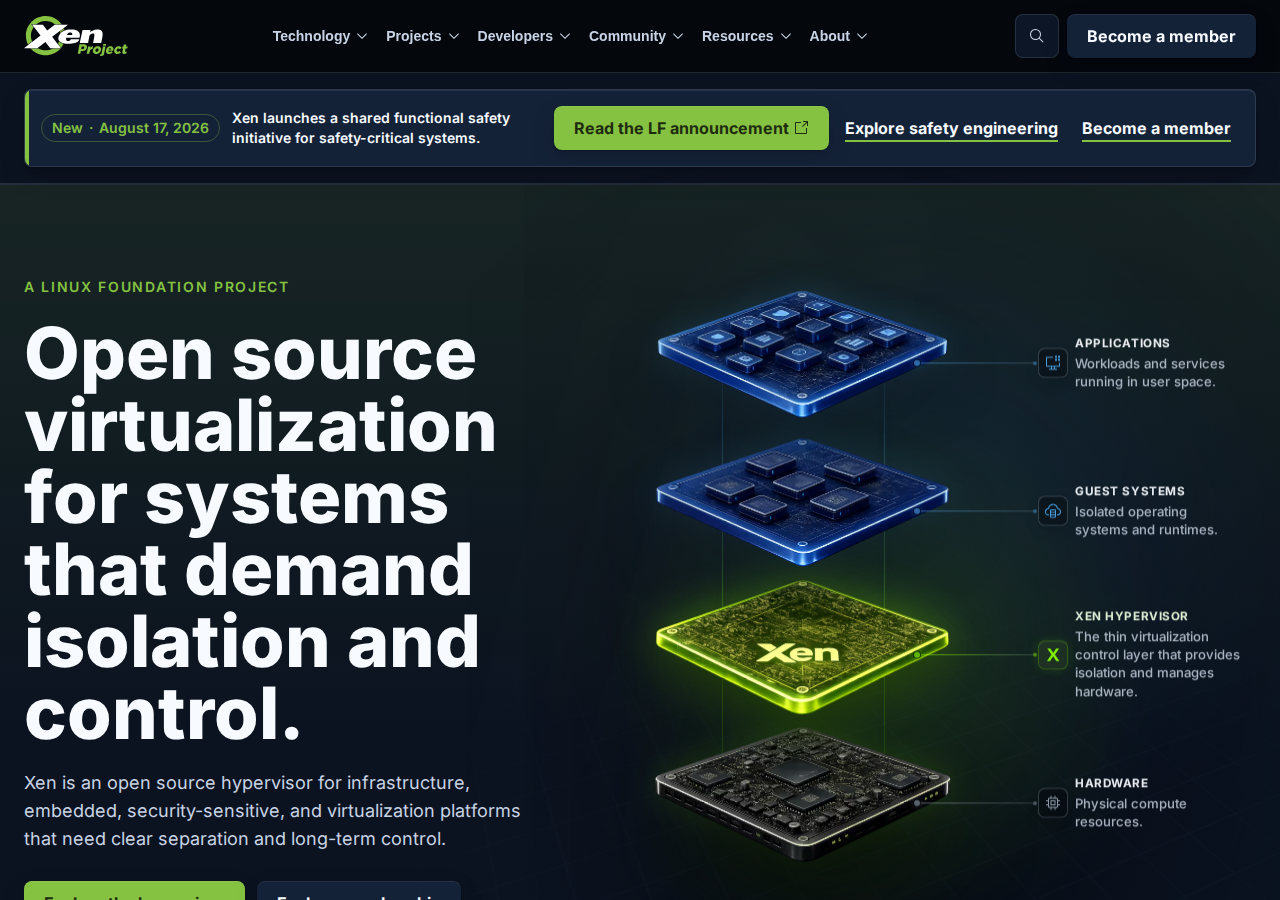Click the Physical compute resources description
1280x900 pixels.
pos(1131,813)
